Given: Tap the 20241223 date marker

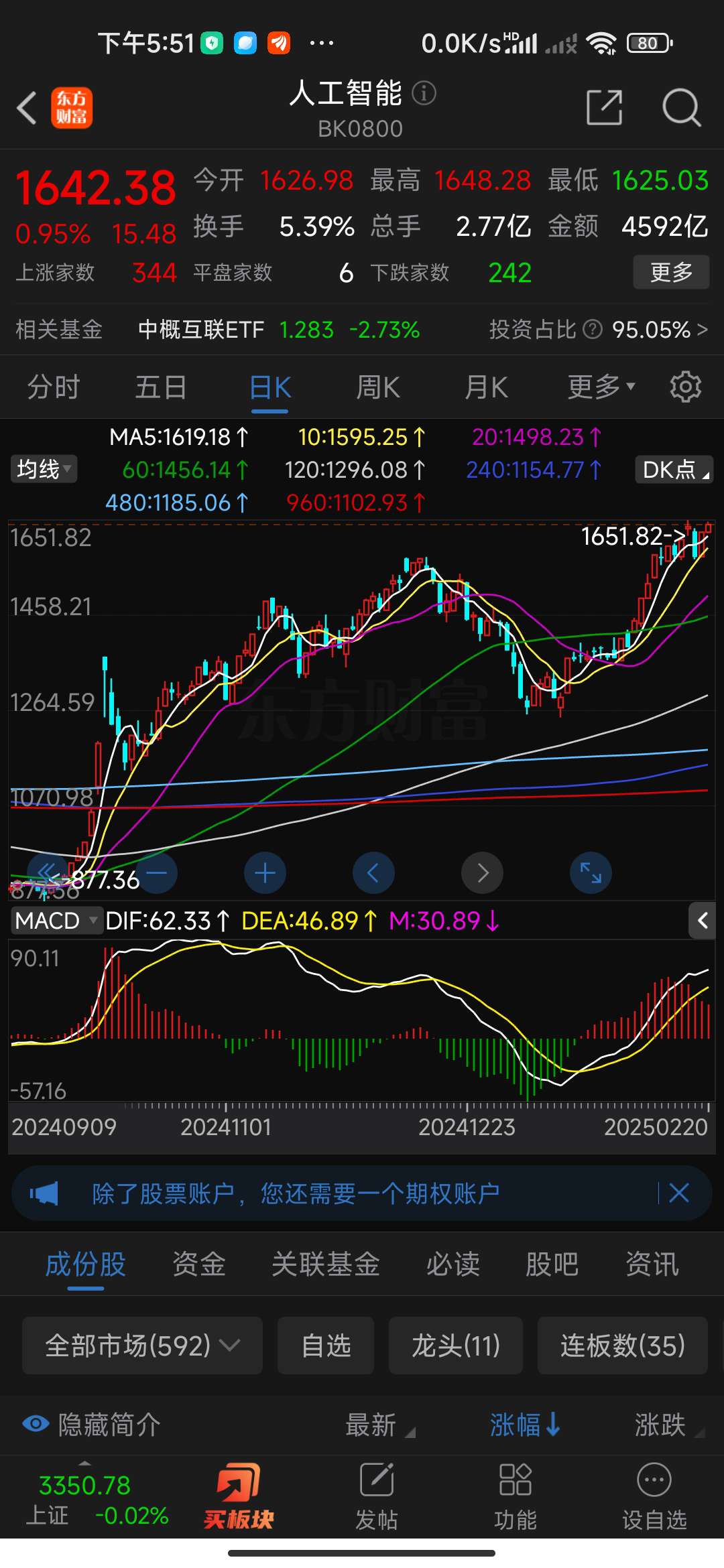Looking at the screenshot, I should (467, 1127).
